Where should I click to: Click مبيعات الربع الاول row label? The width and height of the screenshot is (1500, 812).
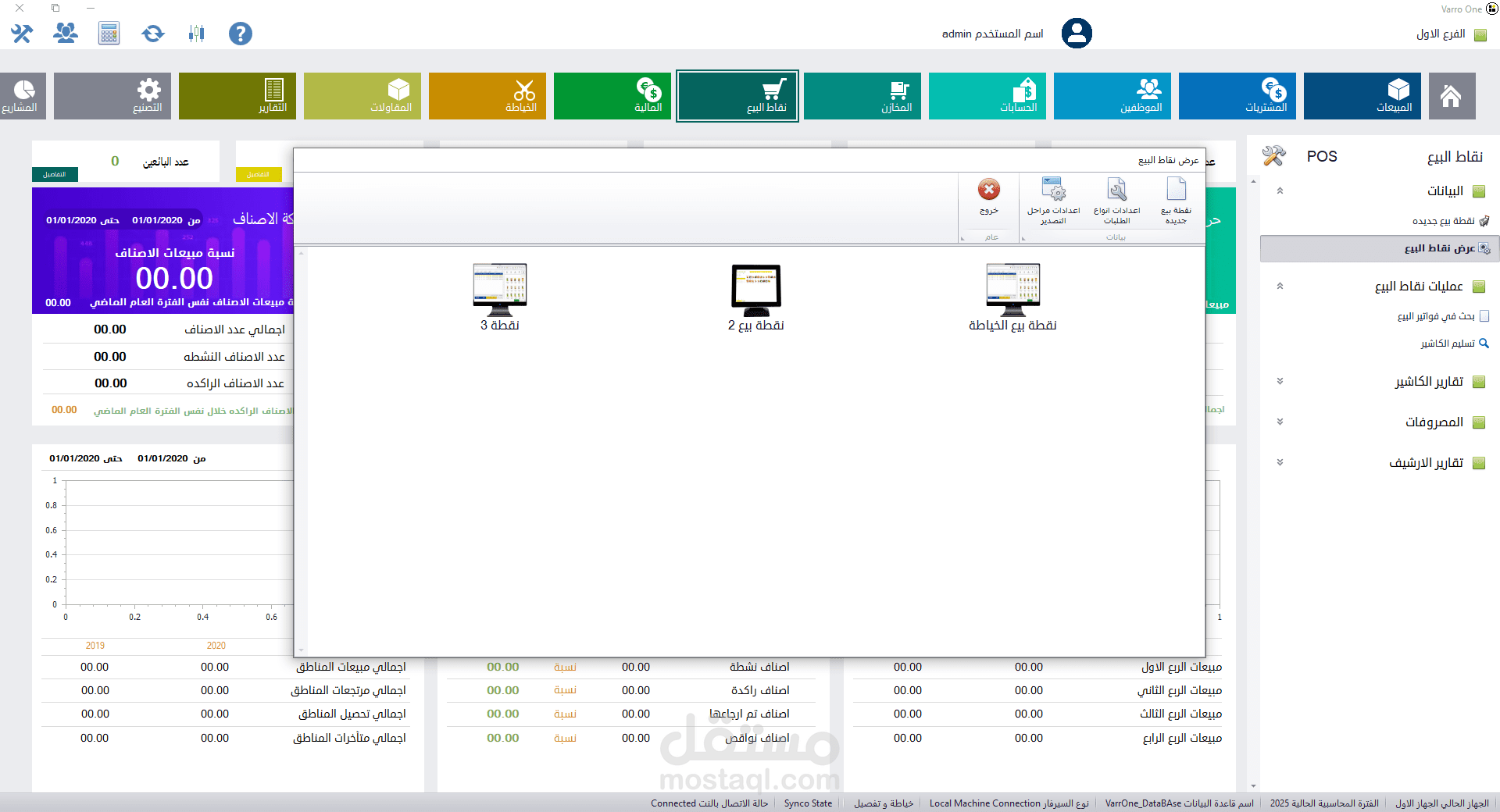pyautogui.click(x=1181, y=667)
